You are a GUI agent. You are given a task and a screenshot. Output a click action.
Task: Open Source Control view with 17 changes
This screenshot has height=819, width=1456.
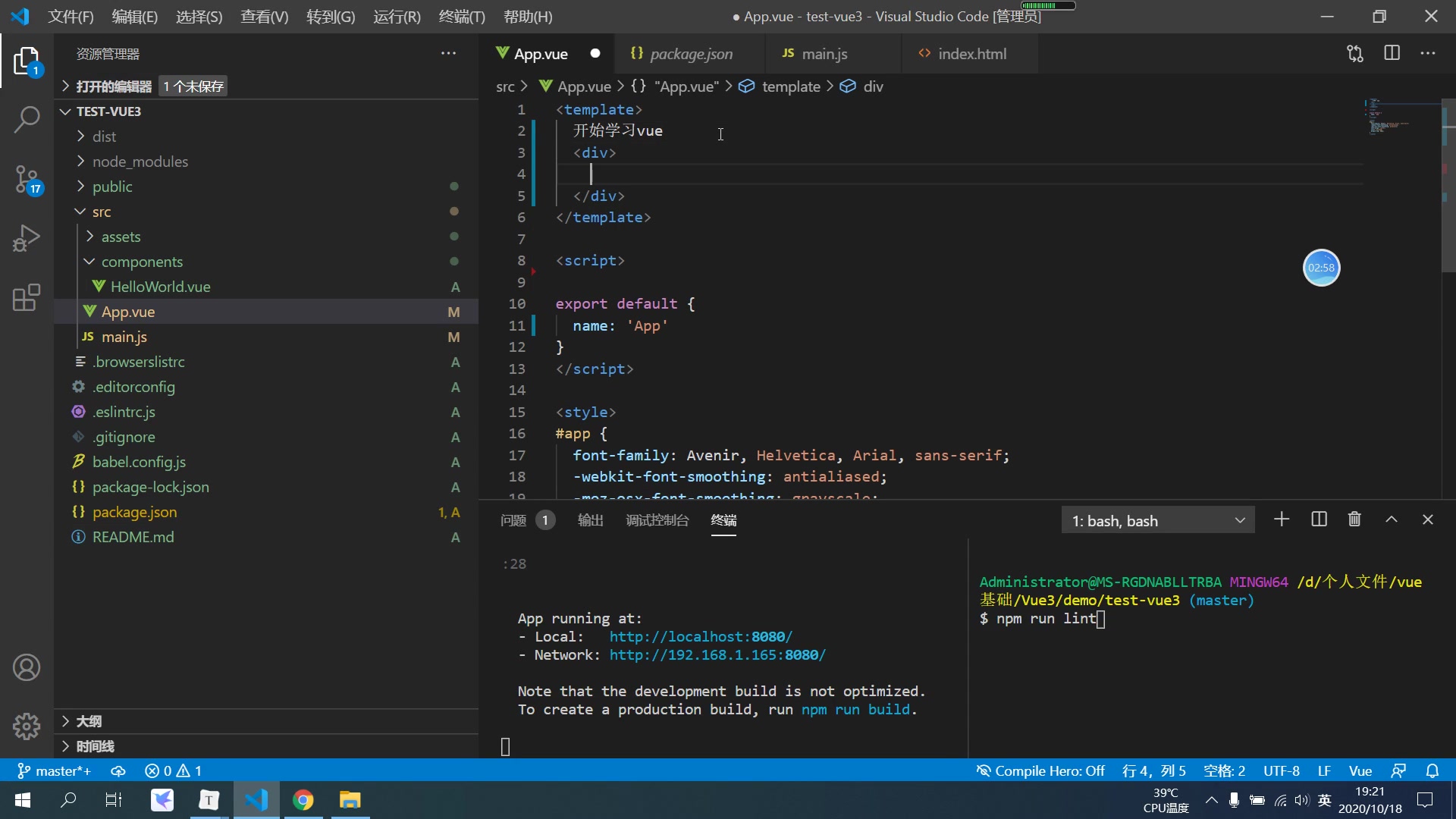(x=27, y=180)
